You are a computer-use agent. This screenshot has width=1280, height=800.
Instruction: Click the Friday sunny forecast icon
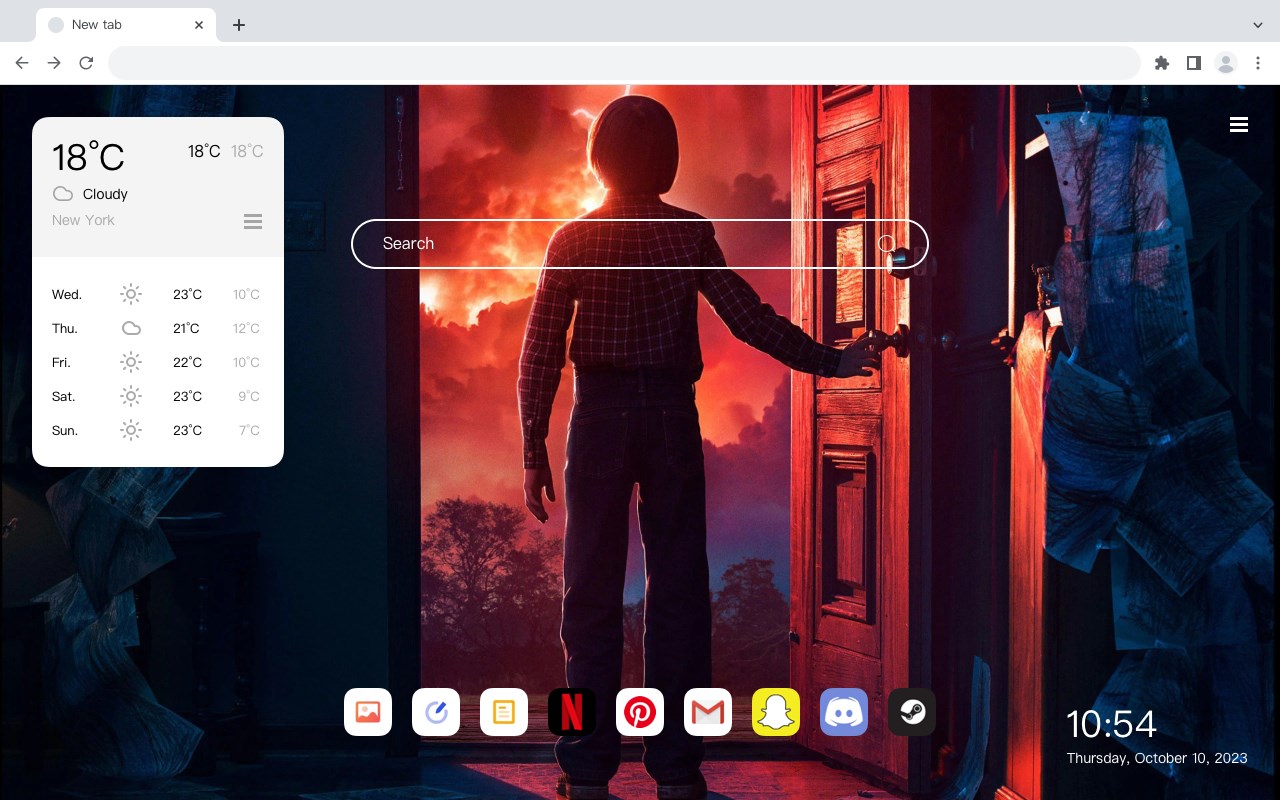click(131, 362)
